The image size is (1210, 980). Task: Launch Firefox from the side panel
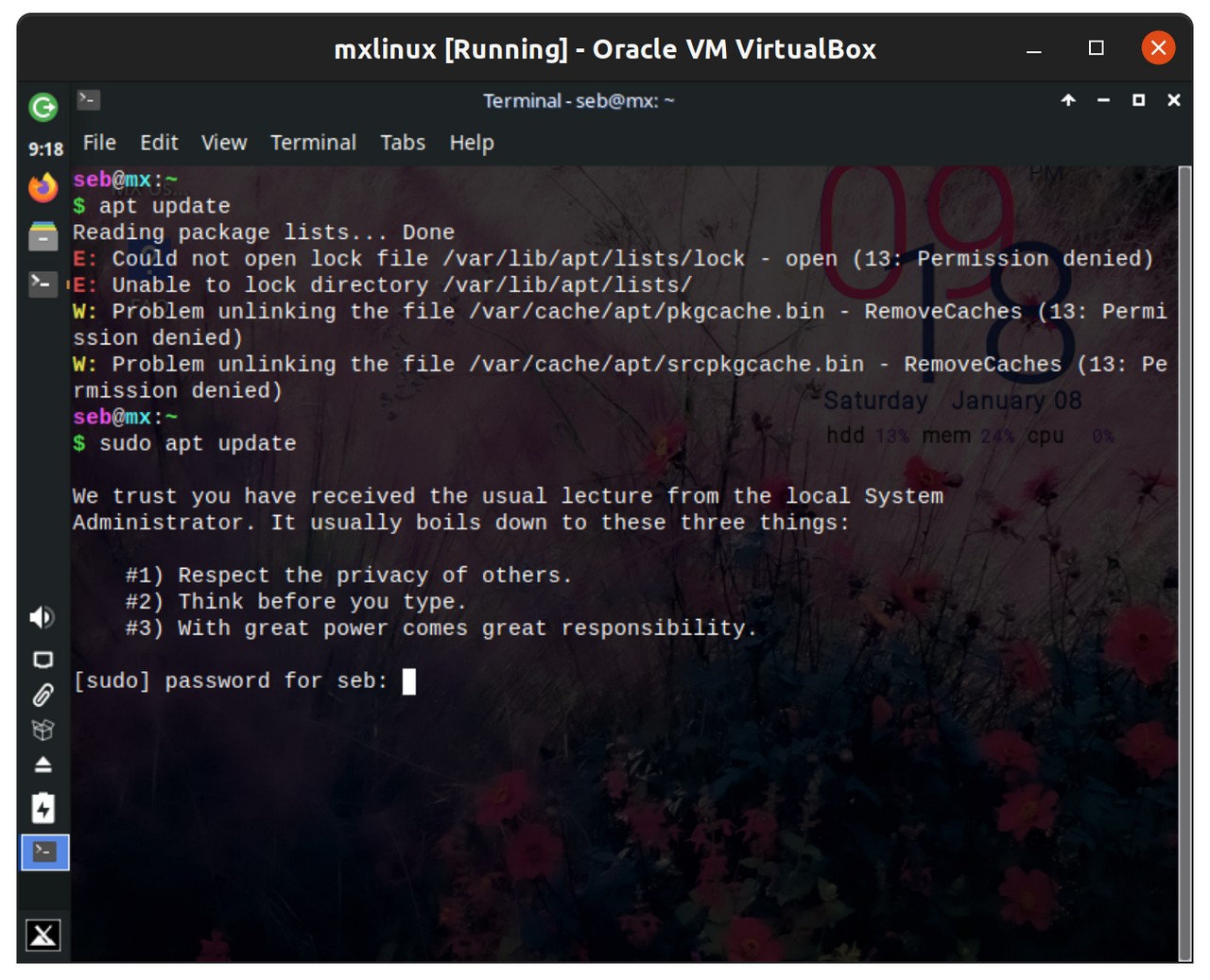(x=43, y=187)
